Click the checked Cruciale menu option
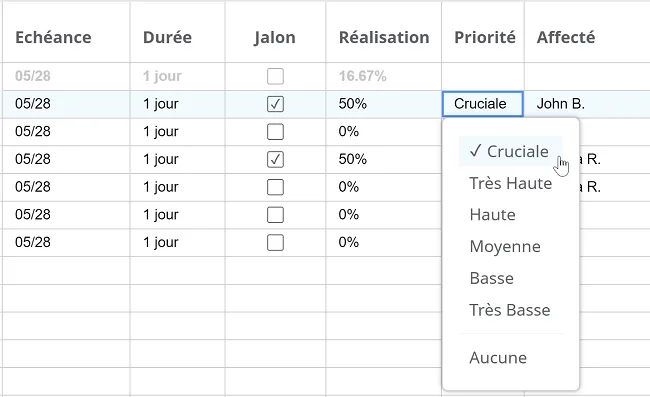Screen dimensions: 650x397 point(510,151)
